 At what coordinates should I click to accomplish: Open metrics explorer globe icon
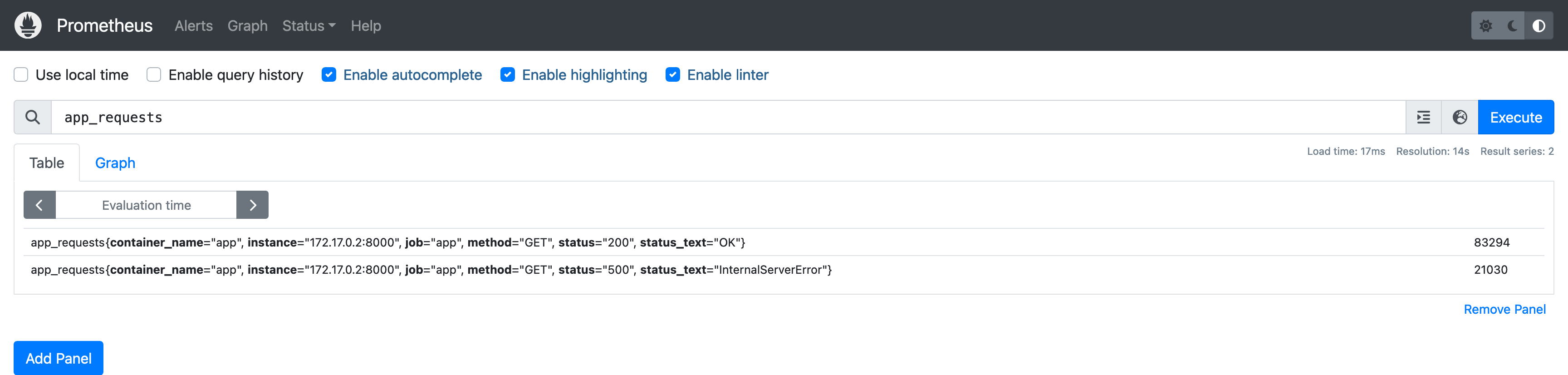tap(1460, 118)
